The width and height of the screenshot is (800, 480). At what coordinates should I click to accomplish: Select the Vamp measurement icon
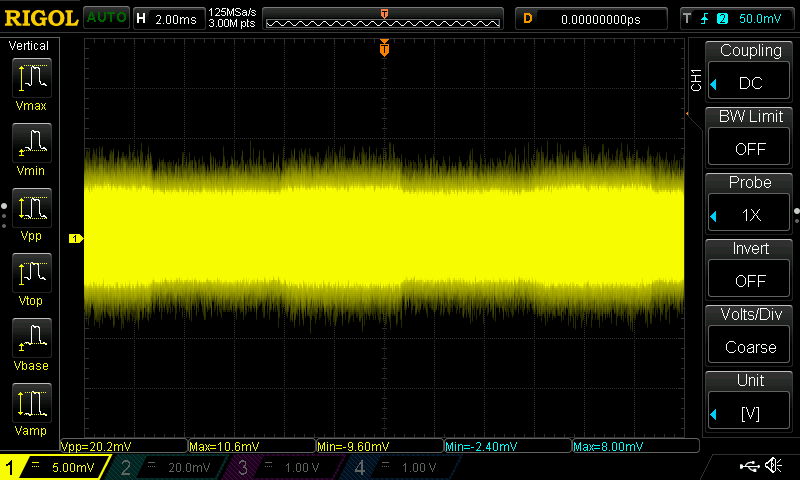[31, 403]
